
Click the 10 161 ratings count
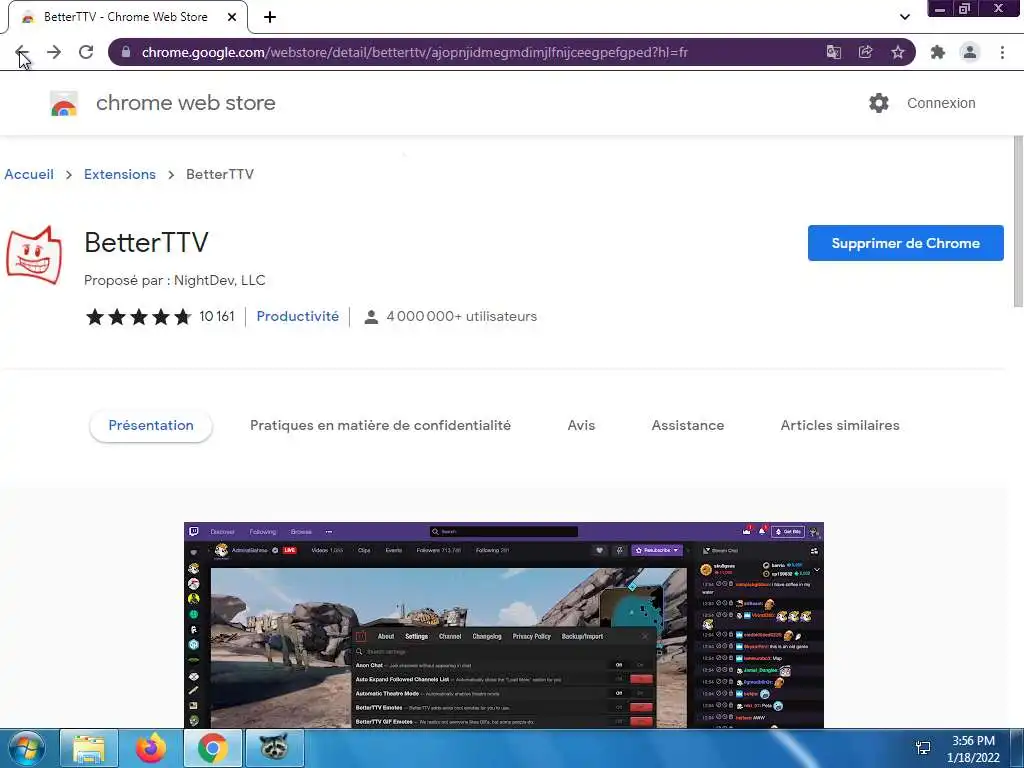point(217,316)
